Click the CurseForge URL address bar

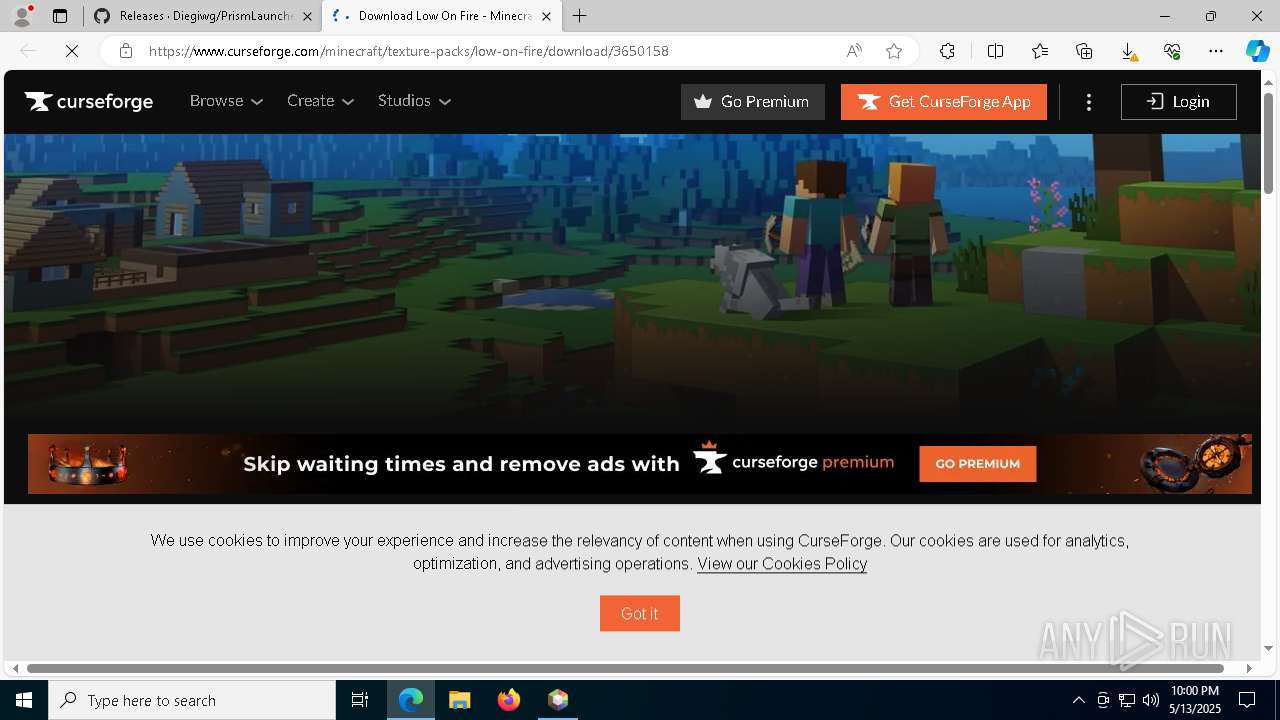click(x=409, y=51)
